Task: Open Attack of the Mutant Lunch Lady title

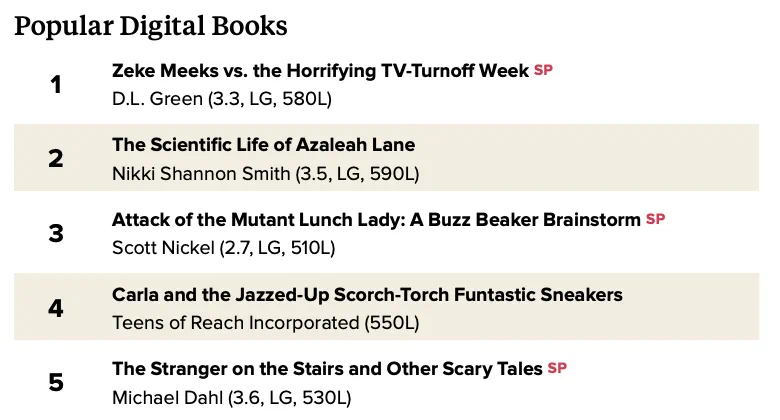Action: click(x=376, y=219)
